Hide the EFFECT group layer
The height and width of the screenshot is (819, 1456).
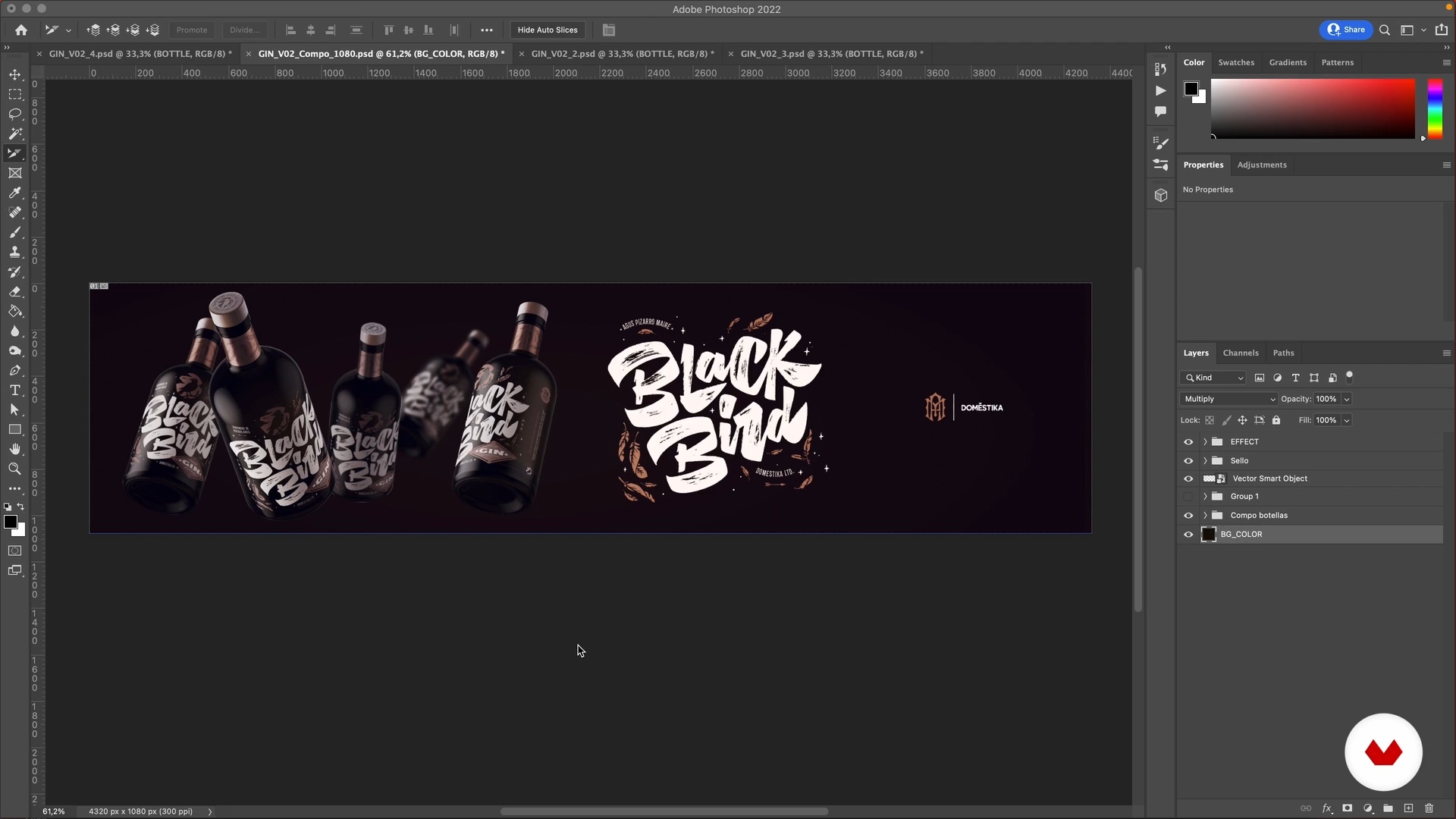point(1188,441)
